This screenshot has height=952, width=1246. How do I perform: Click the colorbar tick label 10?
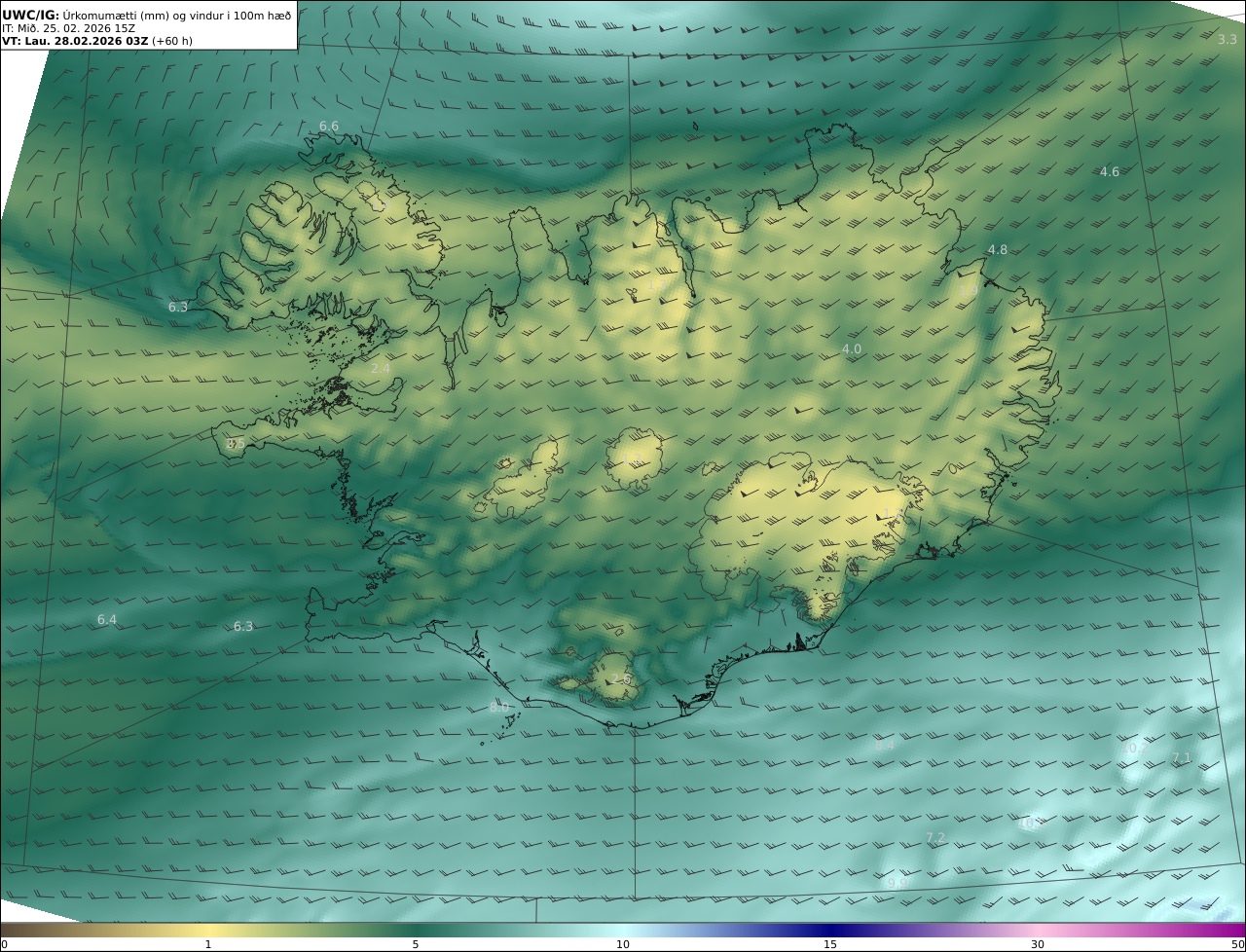pos(623,945)
